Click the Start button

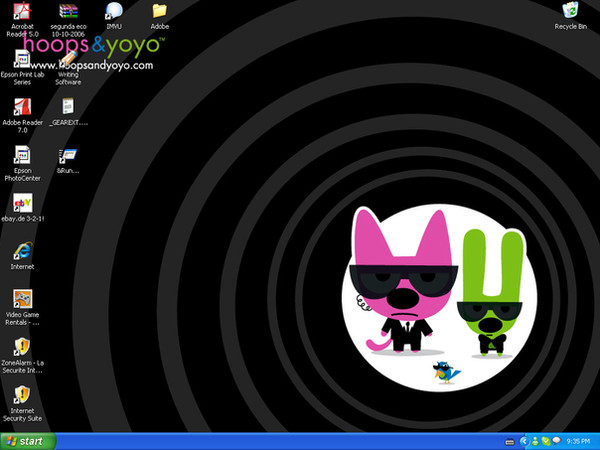(28, 442)
